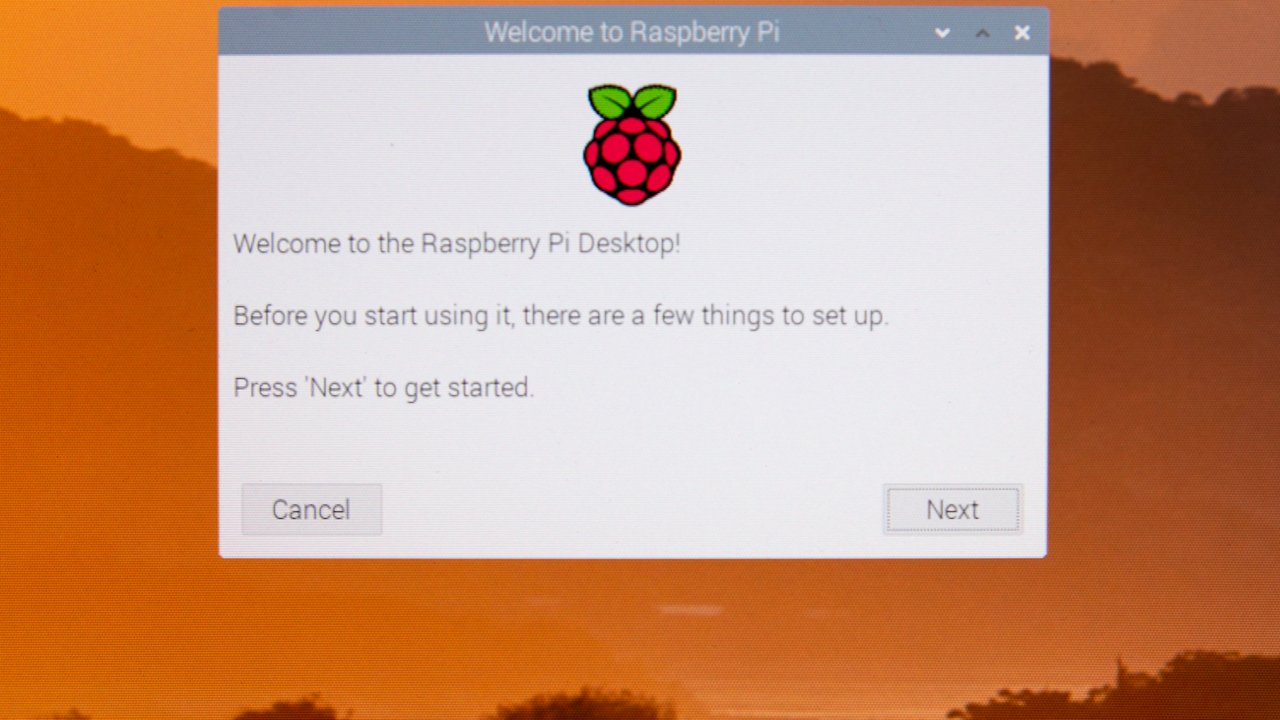
Task: Minimize the window using the down chevron
Action: [x=942, y=33]
